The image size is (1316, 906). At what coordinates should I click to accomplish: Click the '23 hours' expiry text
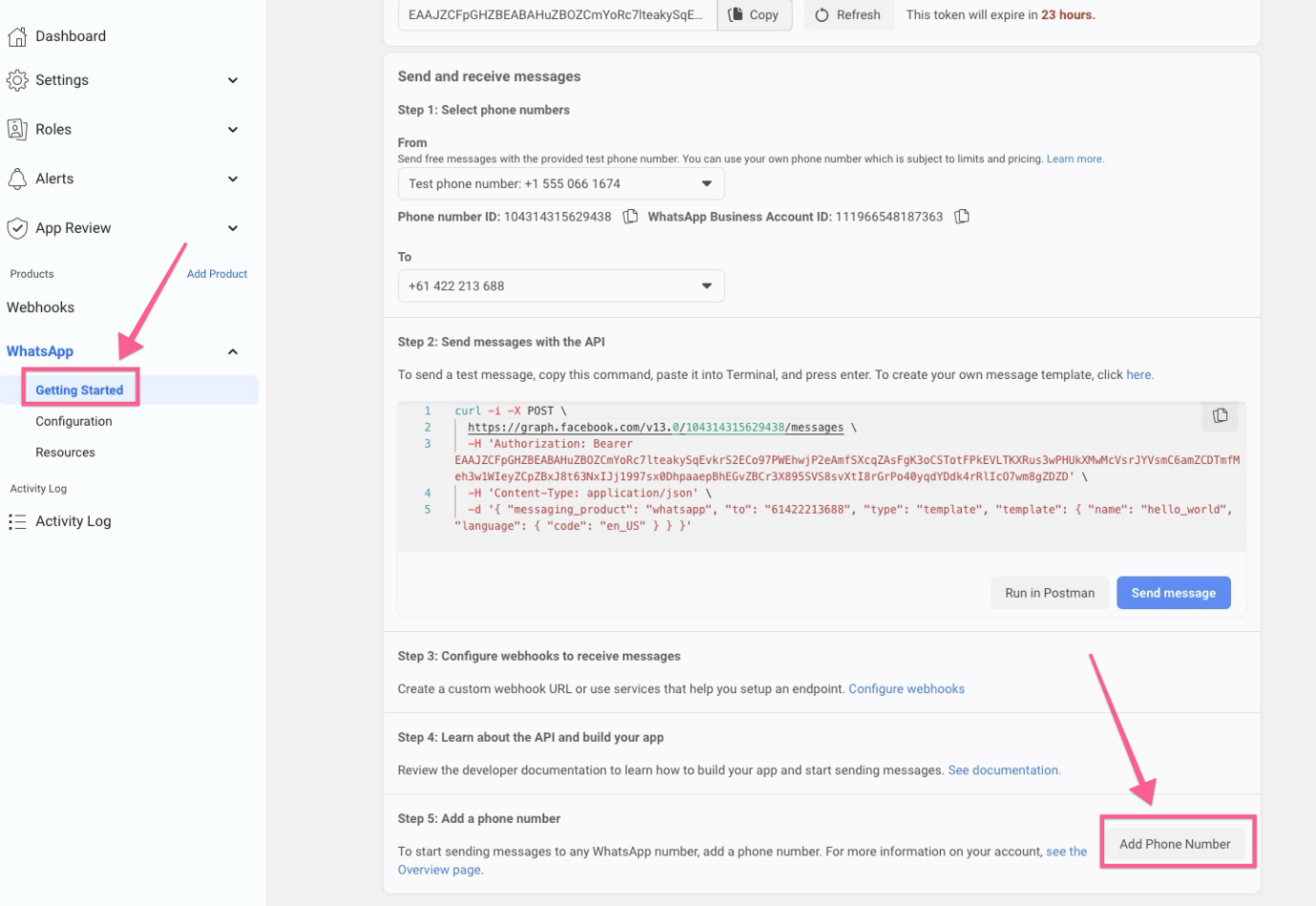pos(1067,14)
